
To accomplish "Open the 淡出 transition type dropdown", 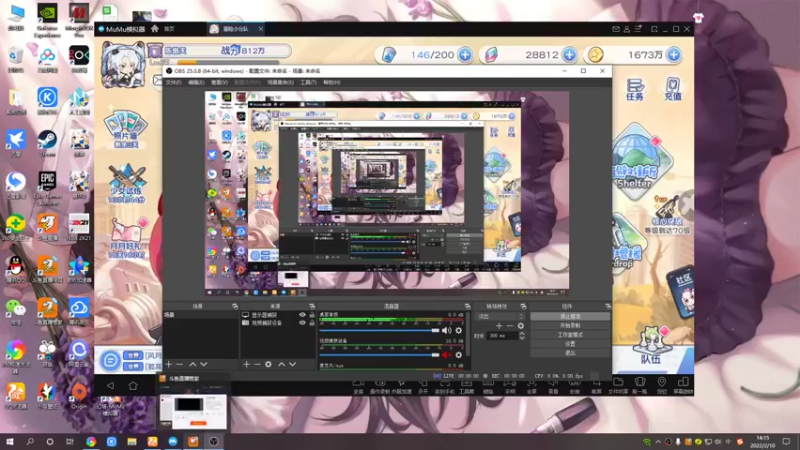I will pyautogui.click(x=500, y=316).
